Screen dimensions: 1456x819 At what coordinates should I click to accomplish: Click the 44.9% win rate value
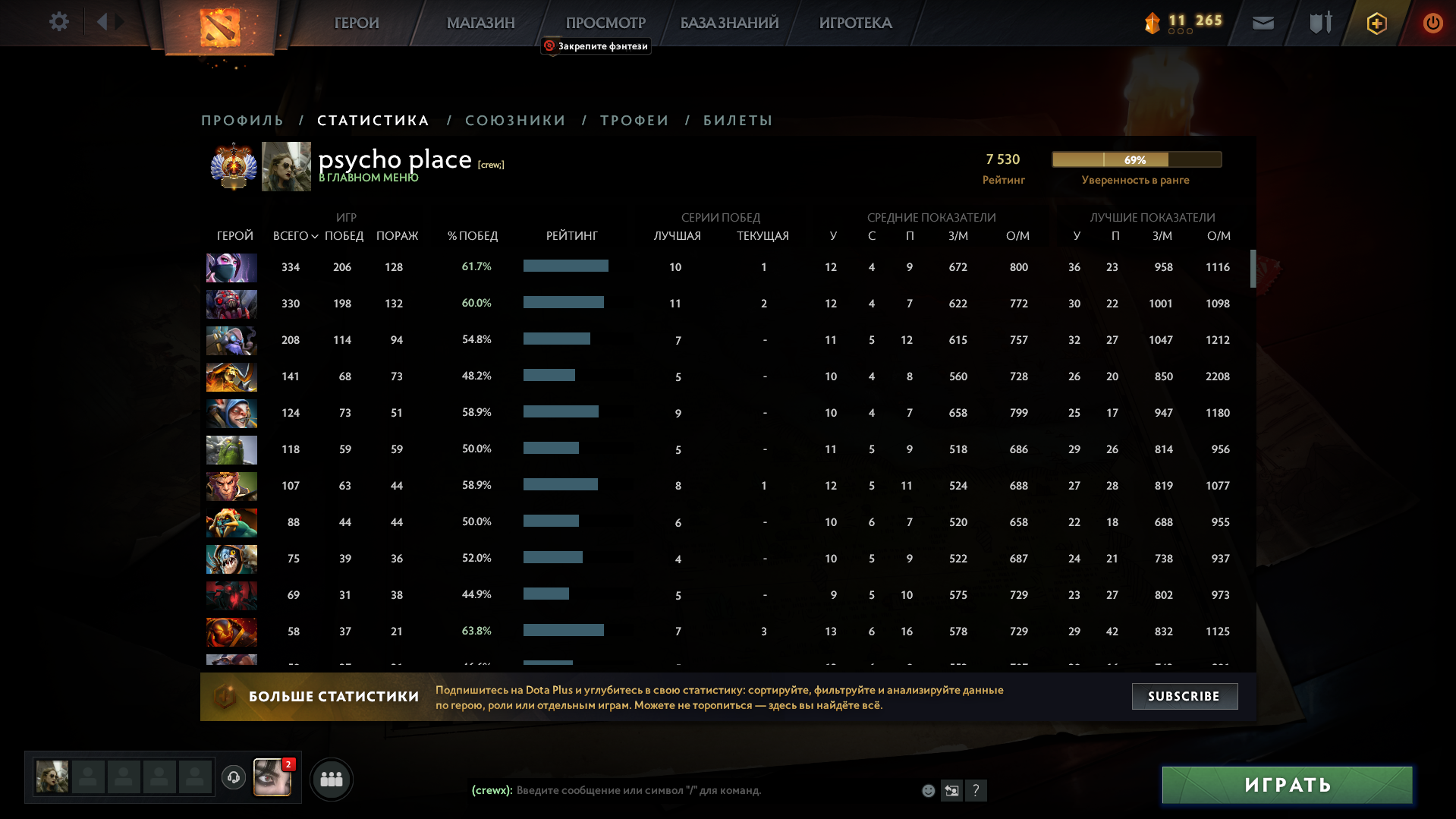pos(476,594)
